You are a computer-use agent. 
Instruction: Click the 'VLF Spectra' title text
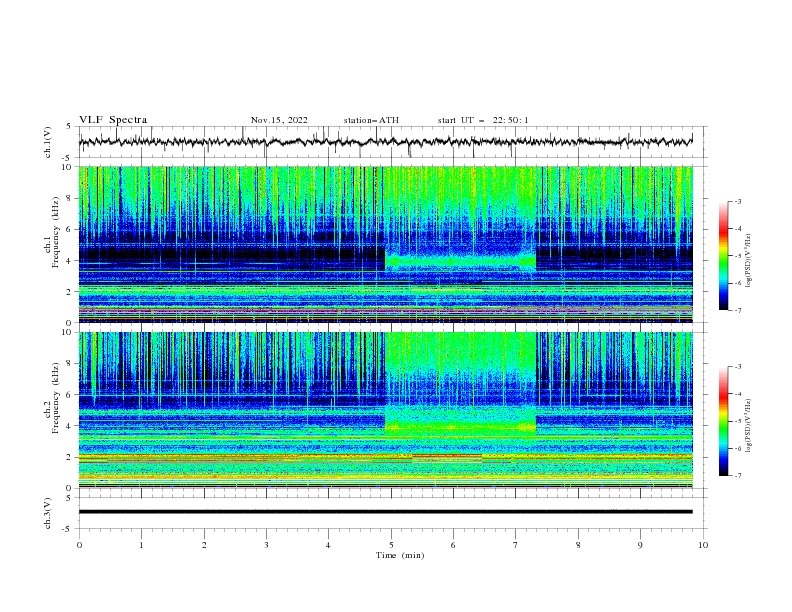113,120
